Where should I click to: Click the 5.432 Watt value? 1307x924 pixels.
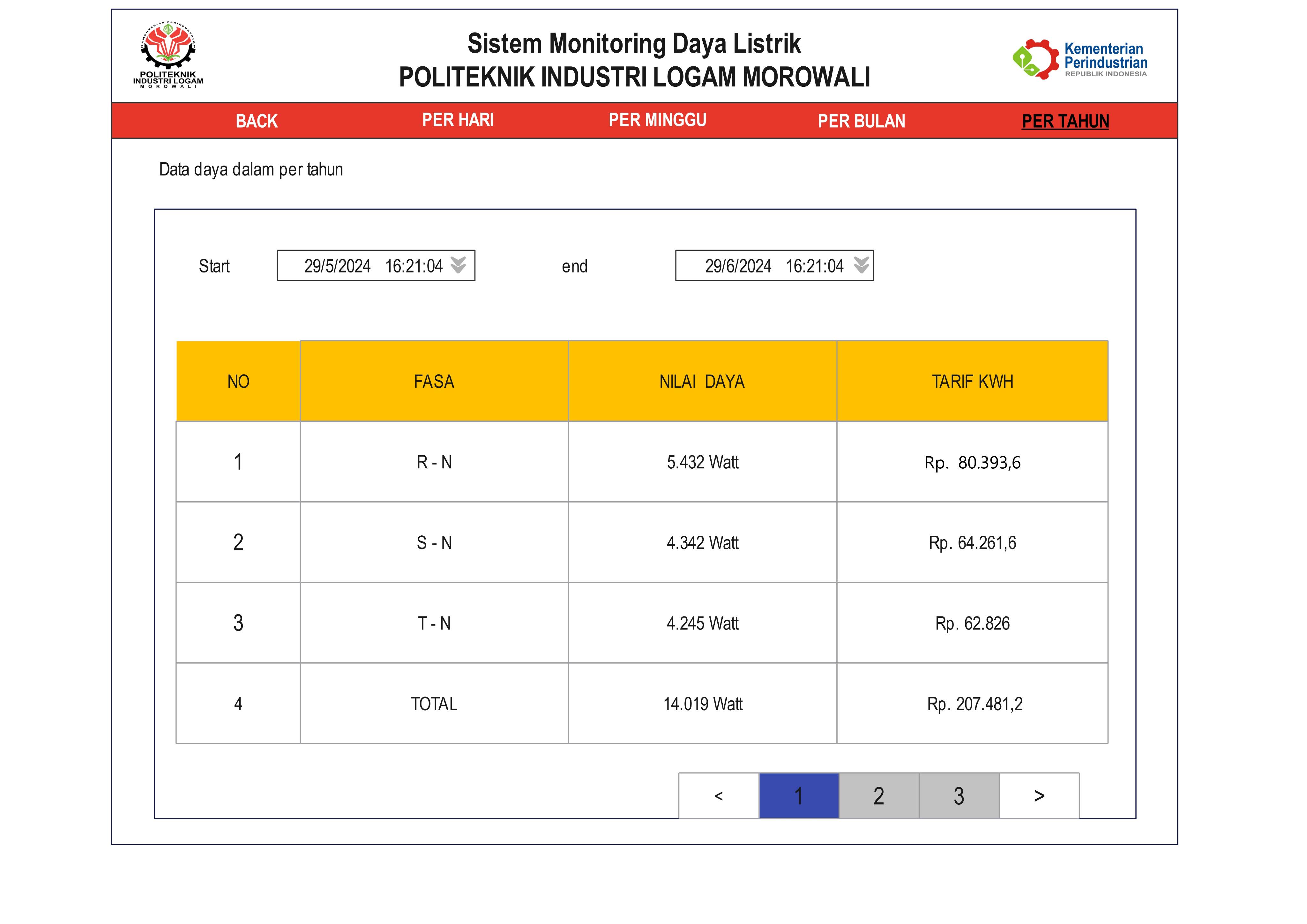point(702,462)
